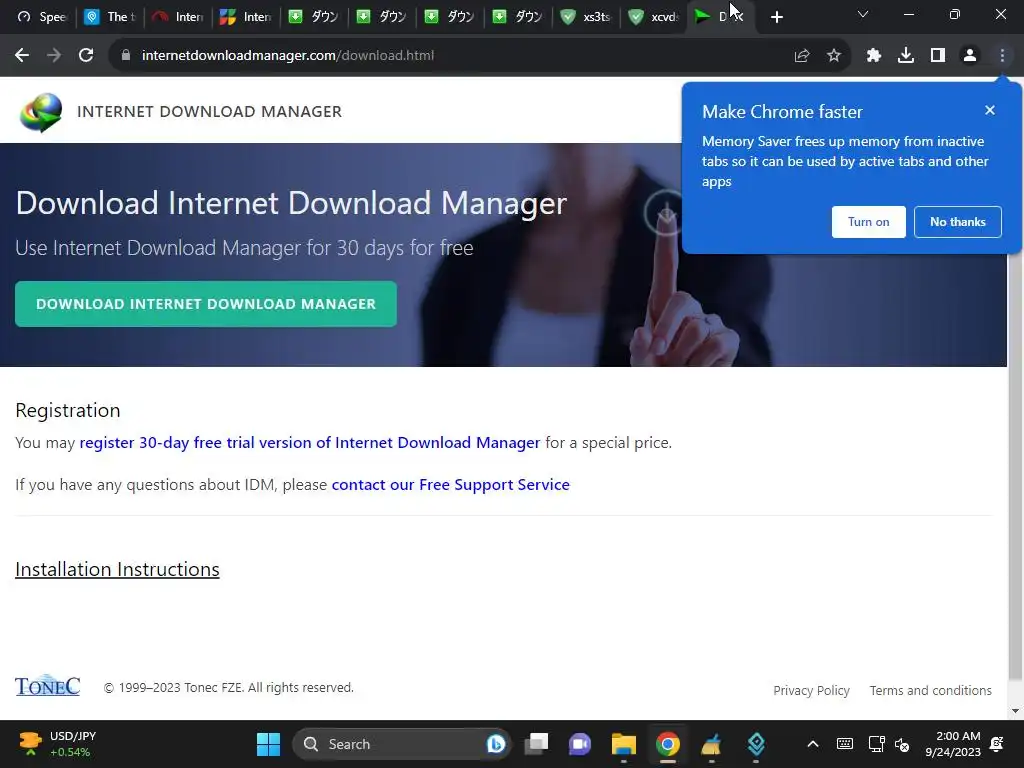This screenshot has height=768, width=1024.
Task: Switch to the Spee tab
Action: 41,17
